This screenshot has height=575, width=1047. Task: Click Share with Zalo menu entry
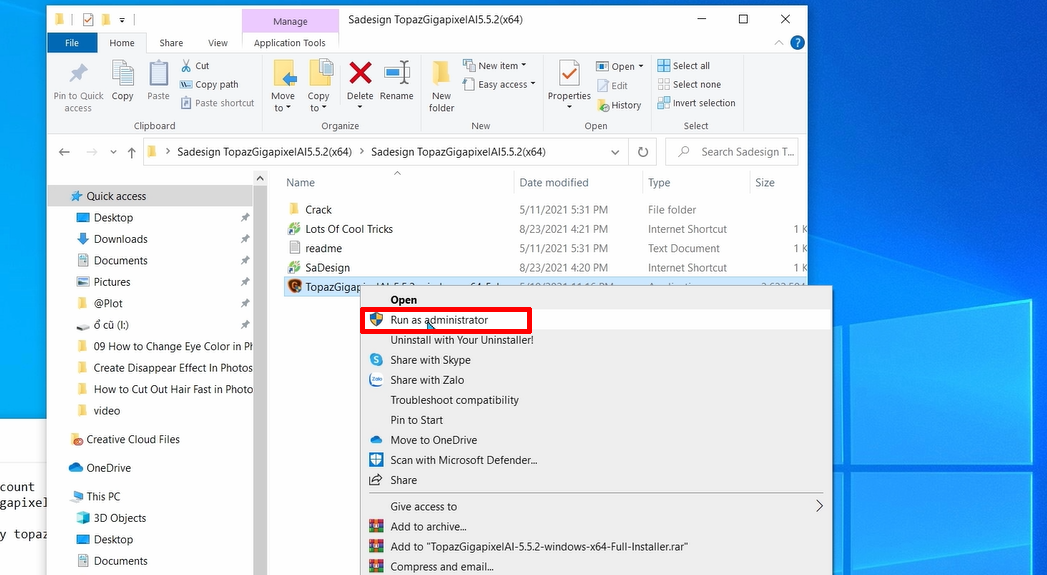pyautogui.click(x=427, y=380)
